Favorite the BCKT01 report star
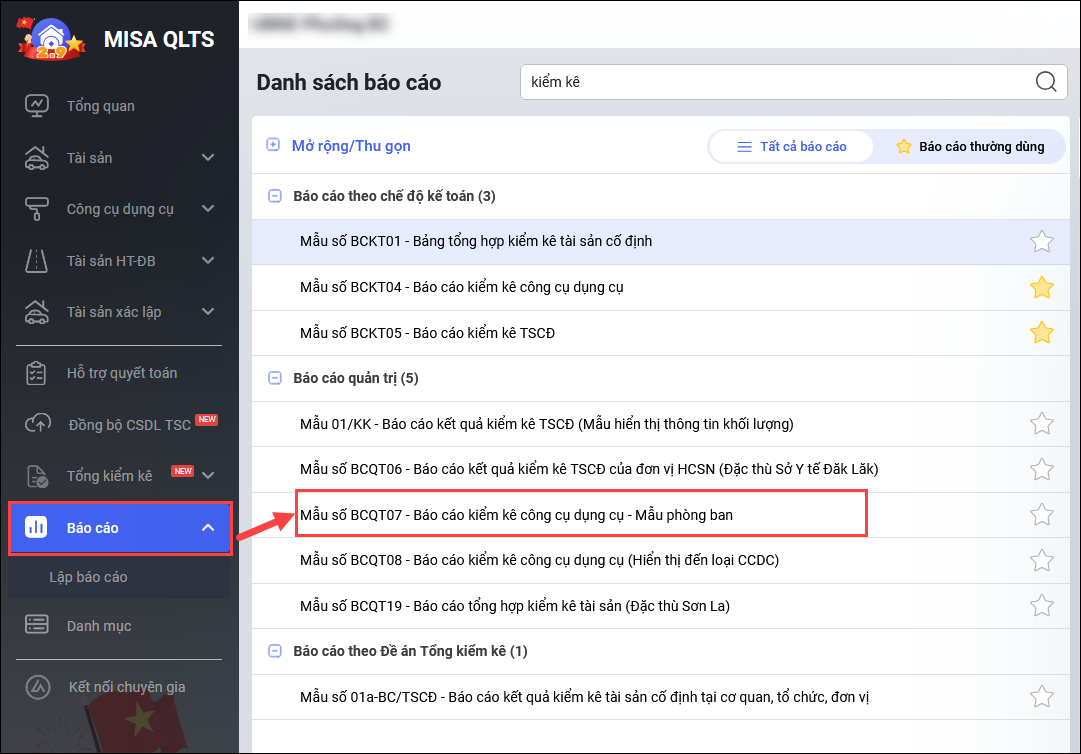Screen dimensions: 1081x754 tap(1041, 241)
